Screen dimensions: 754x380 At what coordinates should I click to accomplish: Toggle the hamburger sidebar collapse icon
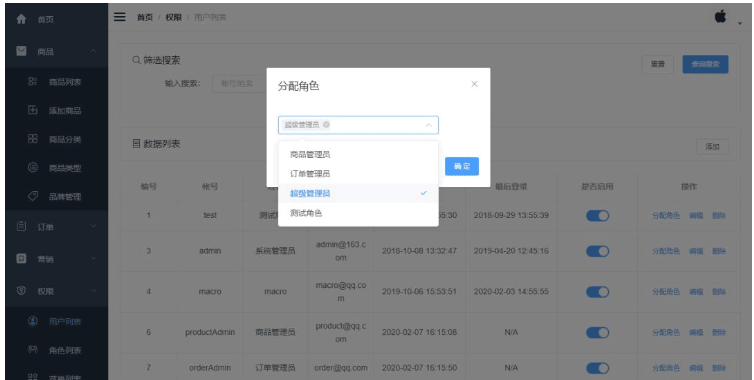120,17
